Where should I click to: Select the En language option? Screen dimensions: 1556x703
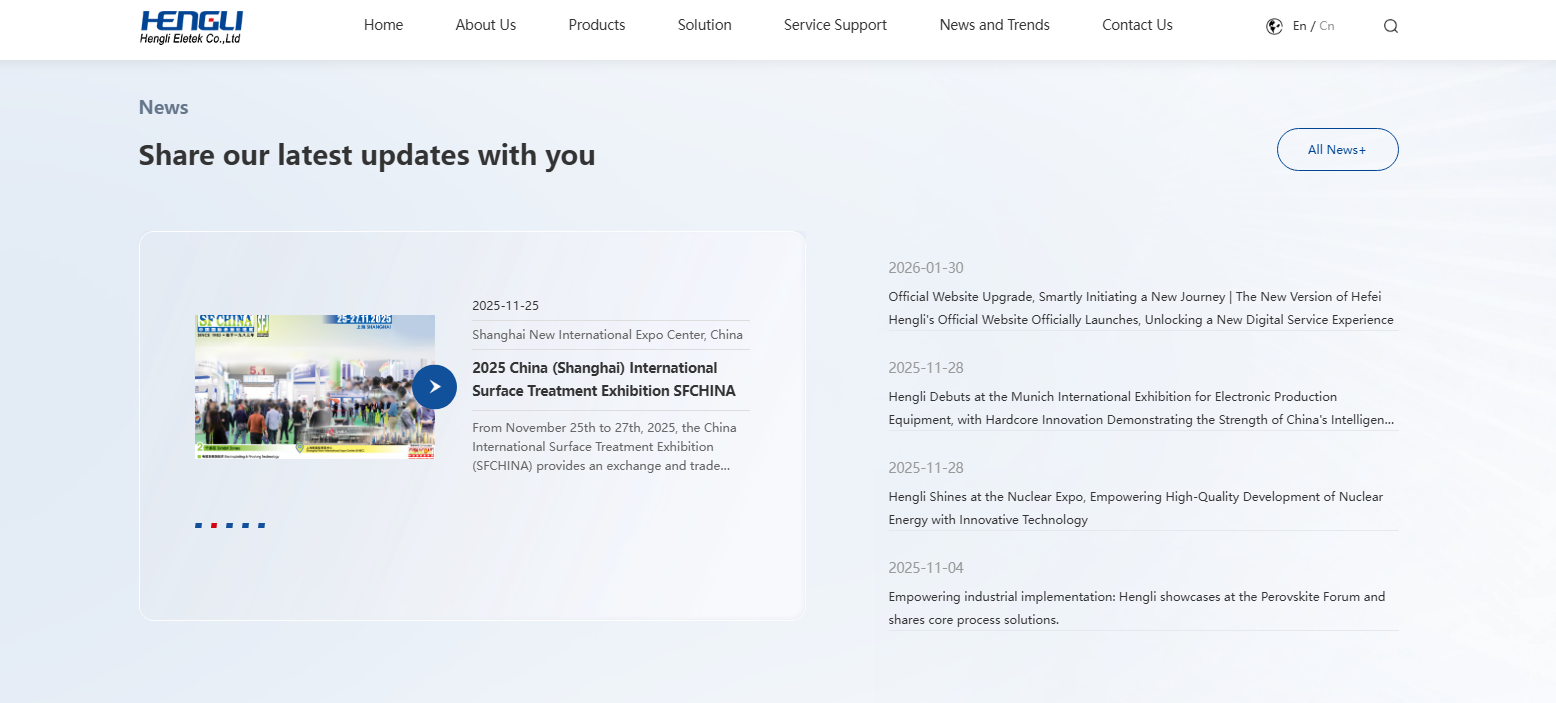coord(1299,26)
